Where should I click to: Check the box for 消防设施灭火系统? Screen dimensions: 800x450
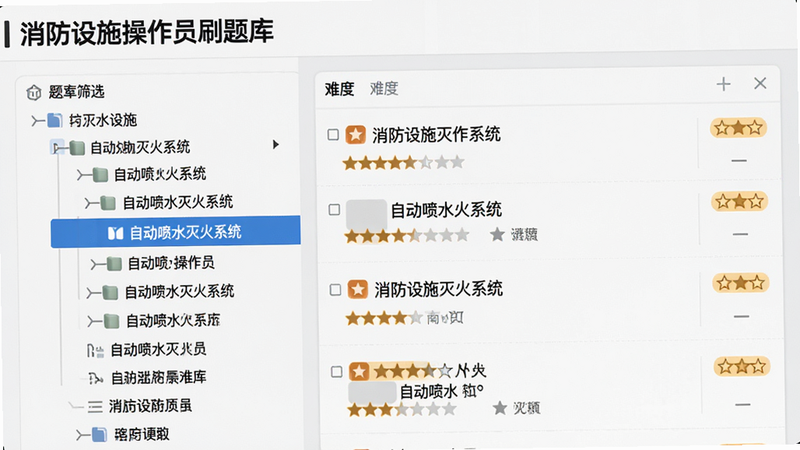pos(335,290)
